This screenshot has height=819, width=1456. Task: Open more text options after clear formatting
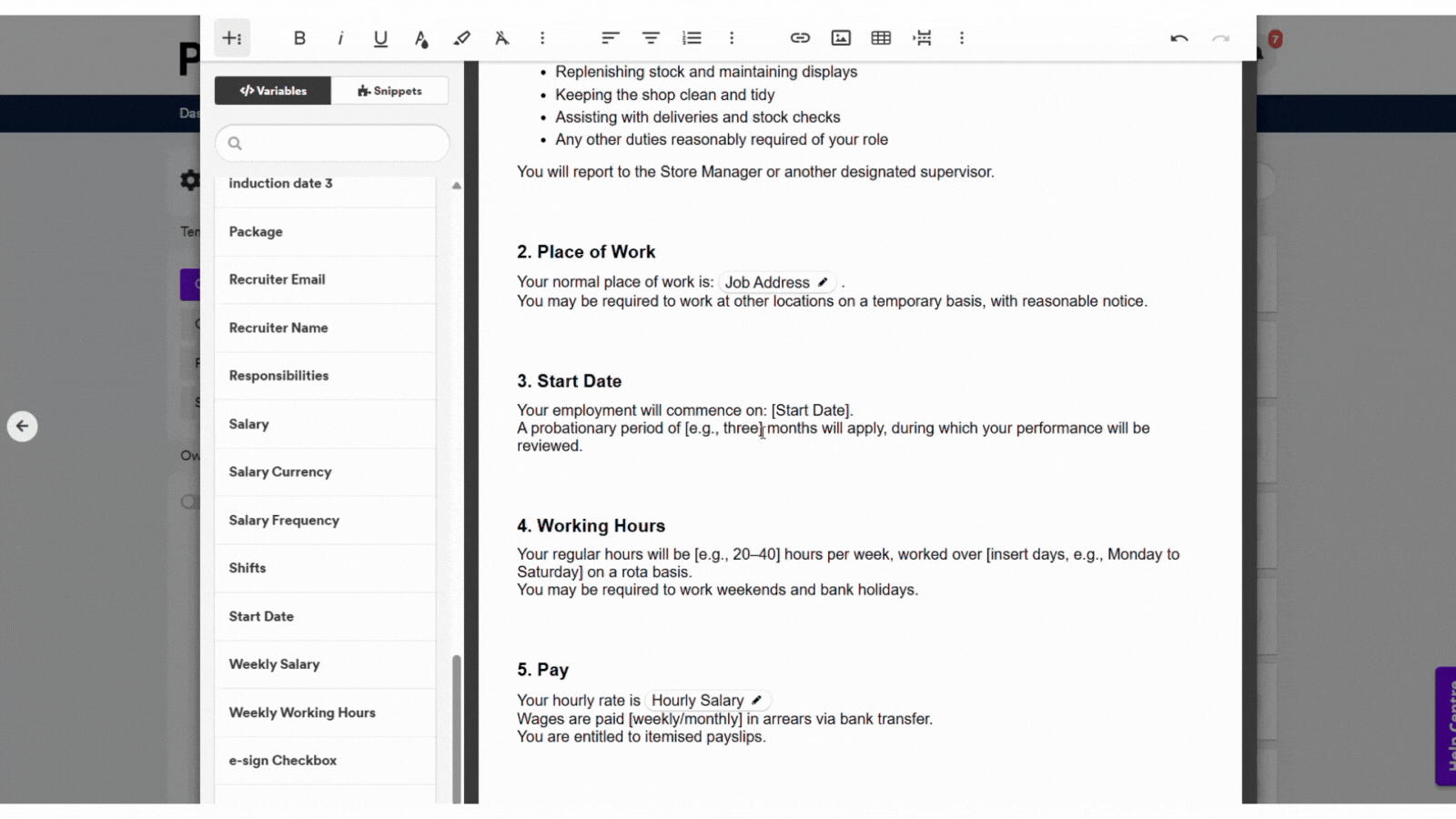542,38
